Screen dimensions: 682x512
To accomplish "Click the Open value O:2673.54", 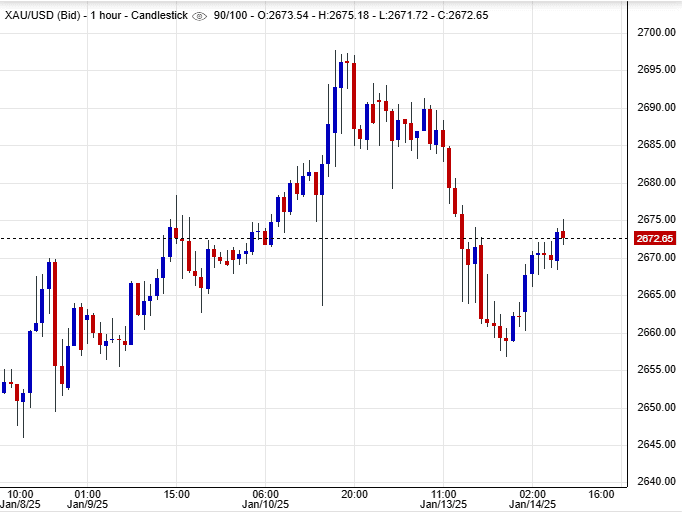I will pos(283,16).
